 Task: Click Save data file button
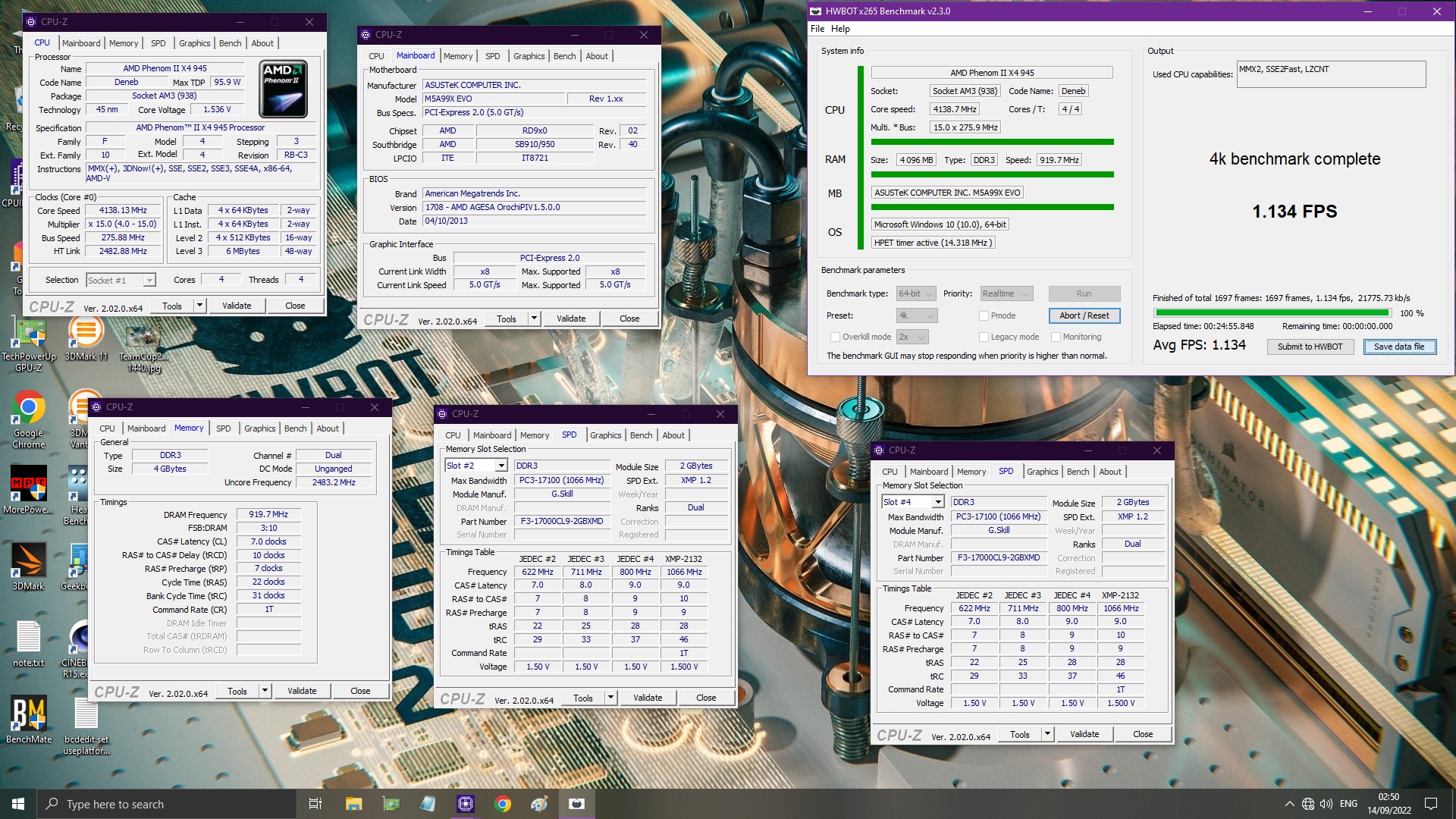pyautogui.click(x=1399, y=347)
